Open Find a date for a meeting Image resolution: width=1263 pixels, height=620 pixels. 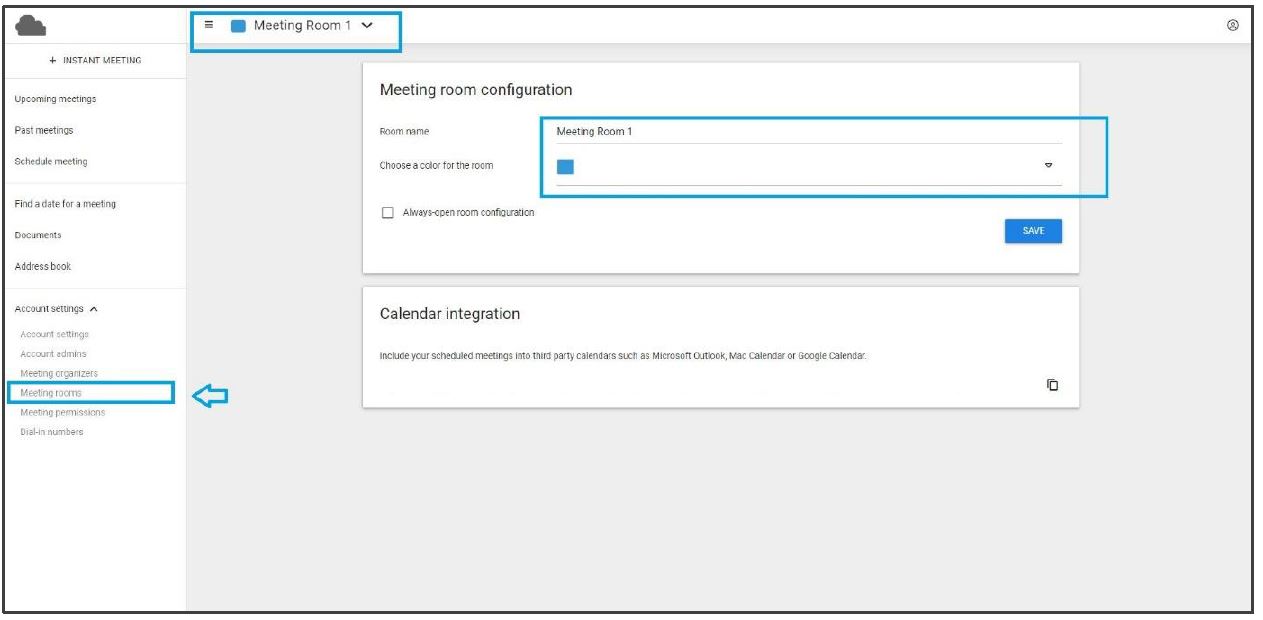[65, 204]
